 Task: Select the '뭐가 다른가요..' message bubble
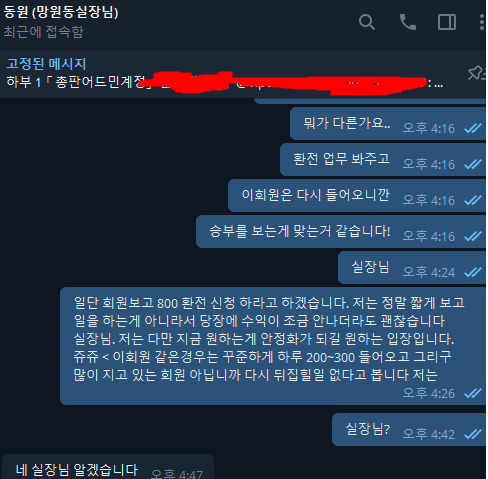388,124
